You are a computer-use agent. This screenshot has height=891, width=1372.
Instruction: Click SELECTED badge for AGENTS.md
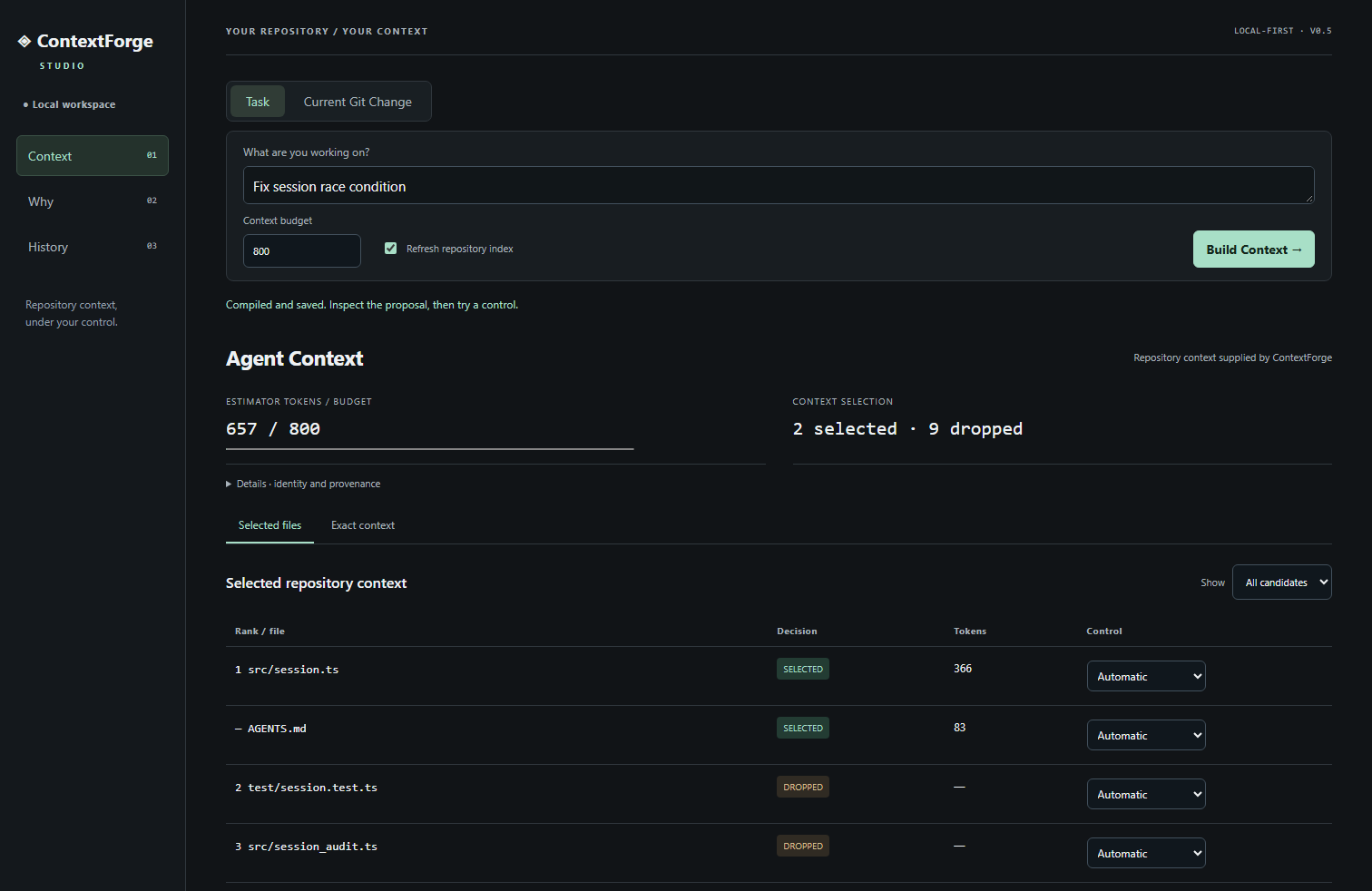click(x=803, y=728)
